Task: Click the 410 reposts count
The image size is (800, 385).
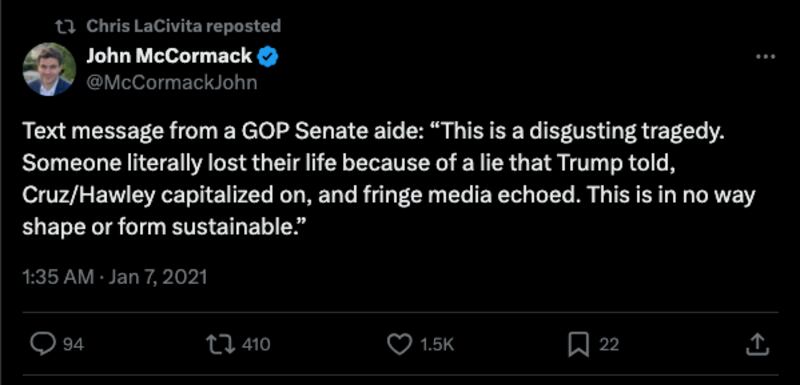Action: pyautogui.click(x=256, y=345)
